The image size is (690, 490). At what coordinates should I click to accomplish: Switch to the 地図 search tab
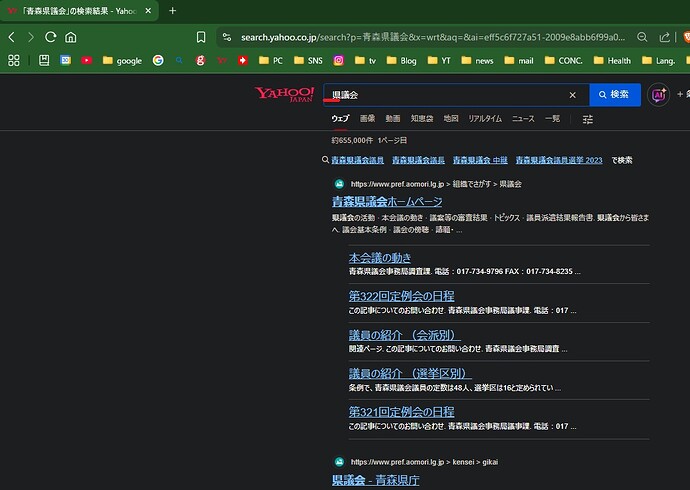pyautogui.click(x=451, y=118)
